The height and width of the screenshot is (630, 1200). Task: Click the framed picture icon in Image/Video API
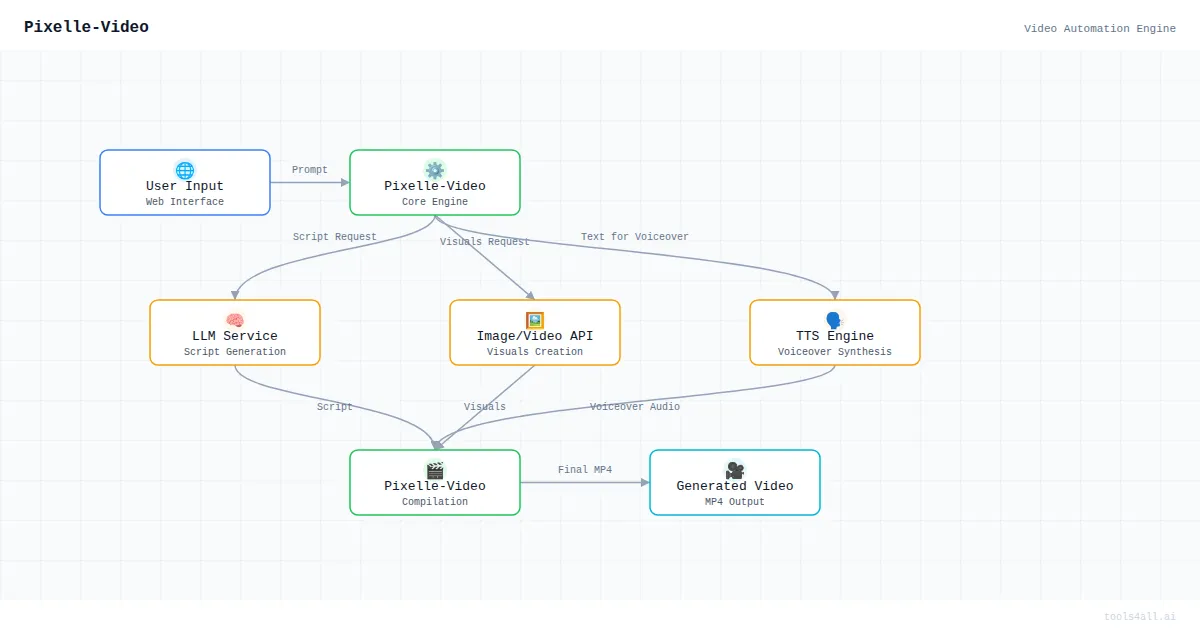click(x=535, y=320)
